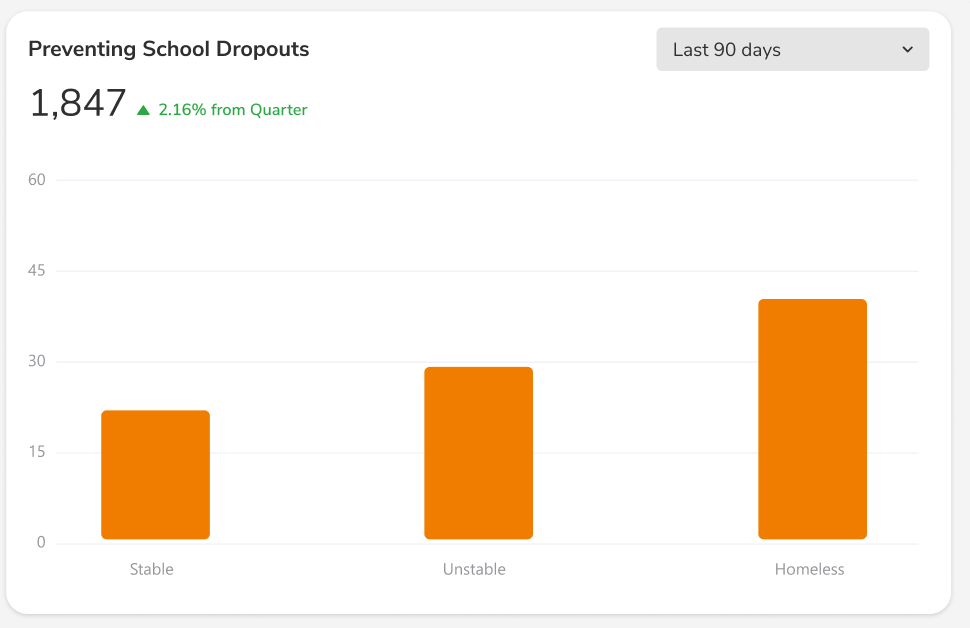Click the 1,847 total value
The image size is (970, 628).
(x=78, y=103)
